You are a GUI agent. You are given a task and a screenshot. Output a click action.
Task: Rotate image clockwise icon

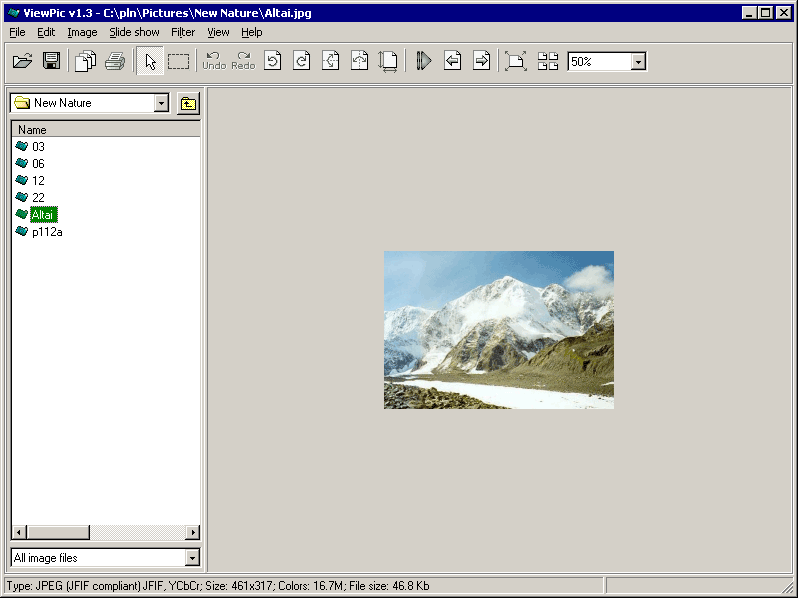pyautogui.click(x=302, y=61)
